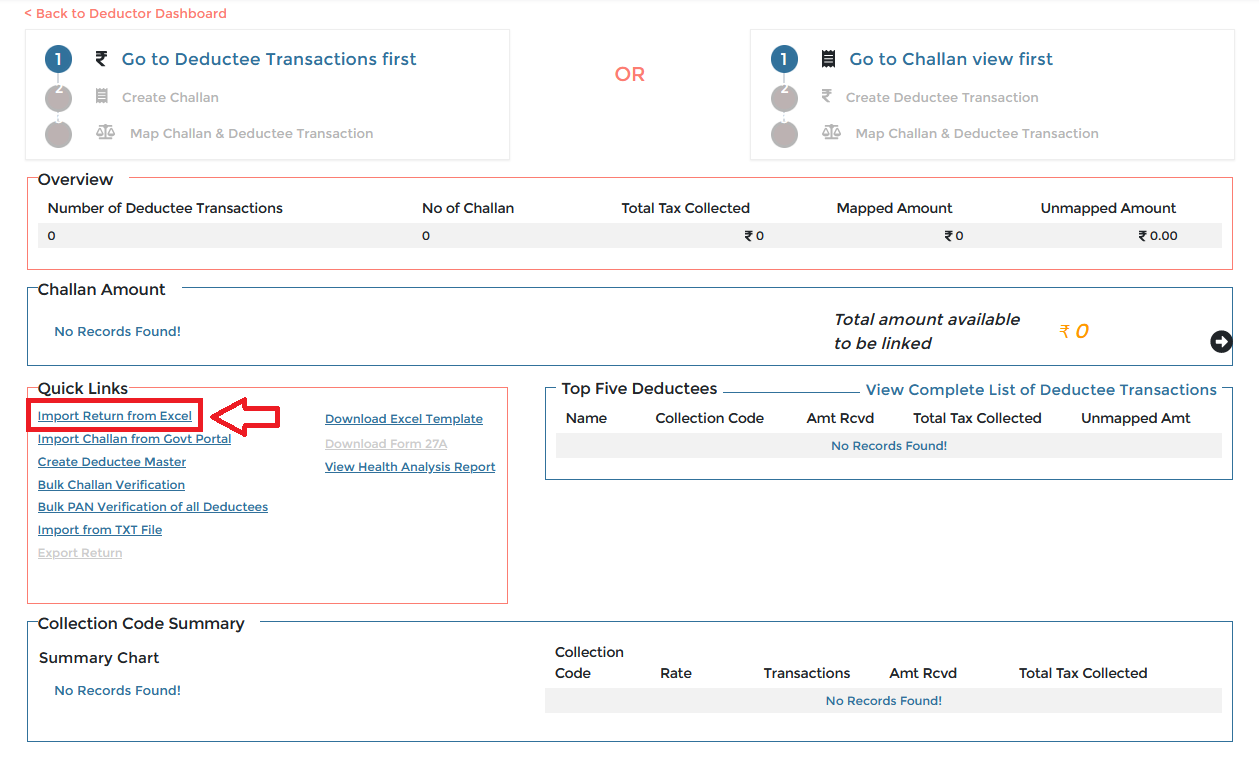
Task: Run Bulk PAN Verification of all Deductees
Action: 153,507
